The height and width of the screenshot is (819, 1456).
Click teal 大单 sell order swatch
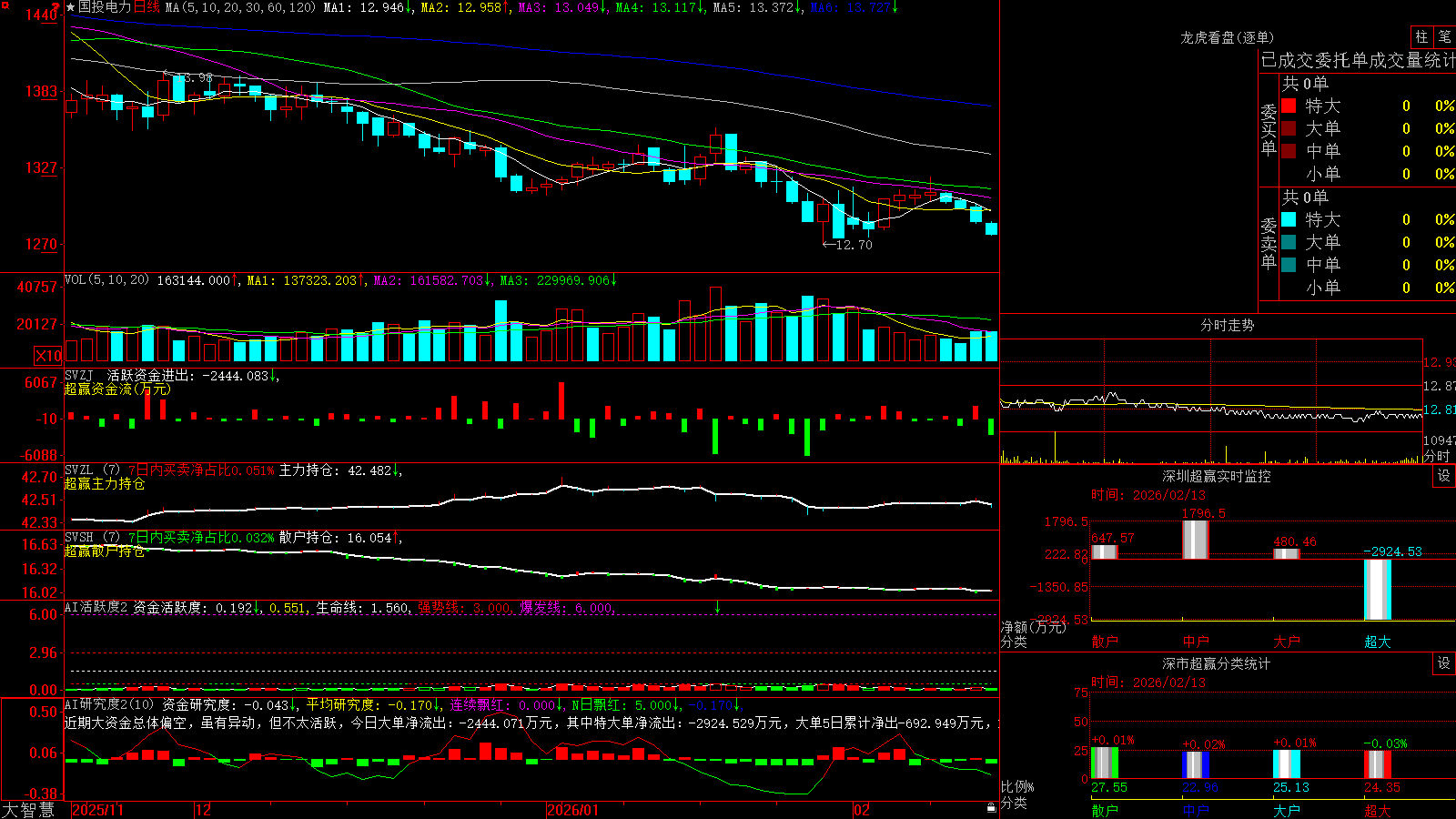tap(1289, 242)
